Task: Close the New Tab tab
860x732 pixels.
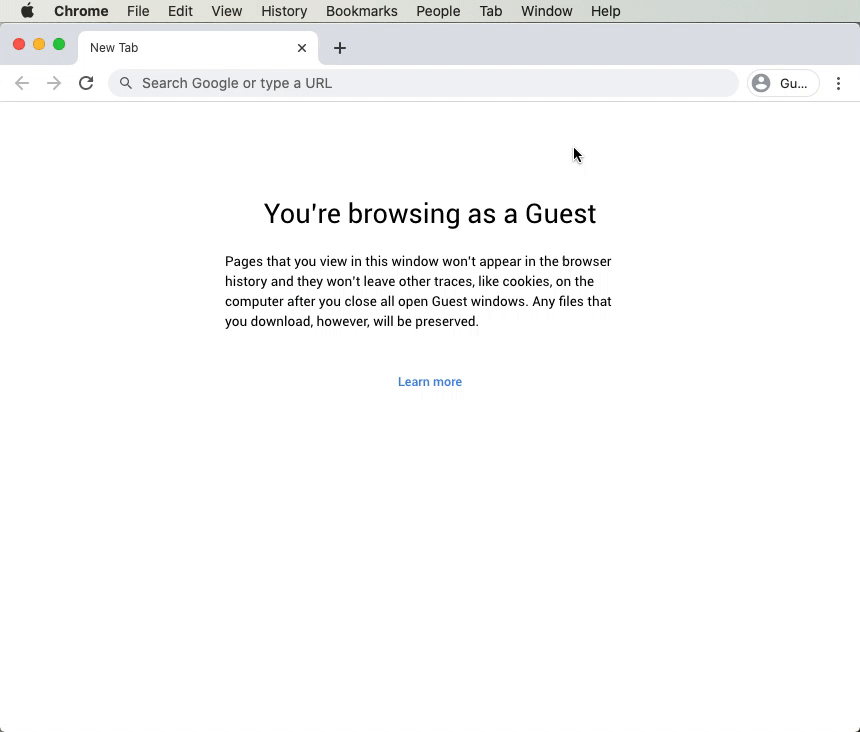Action: [x=302, y=48]
